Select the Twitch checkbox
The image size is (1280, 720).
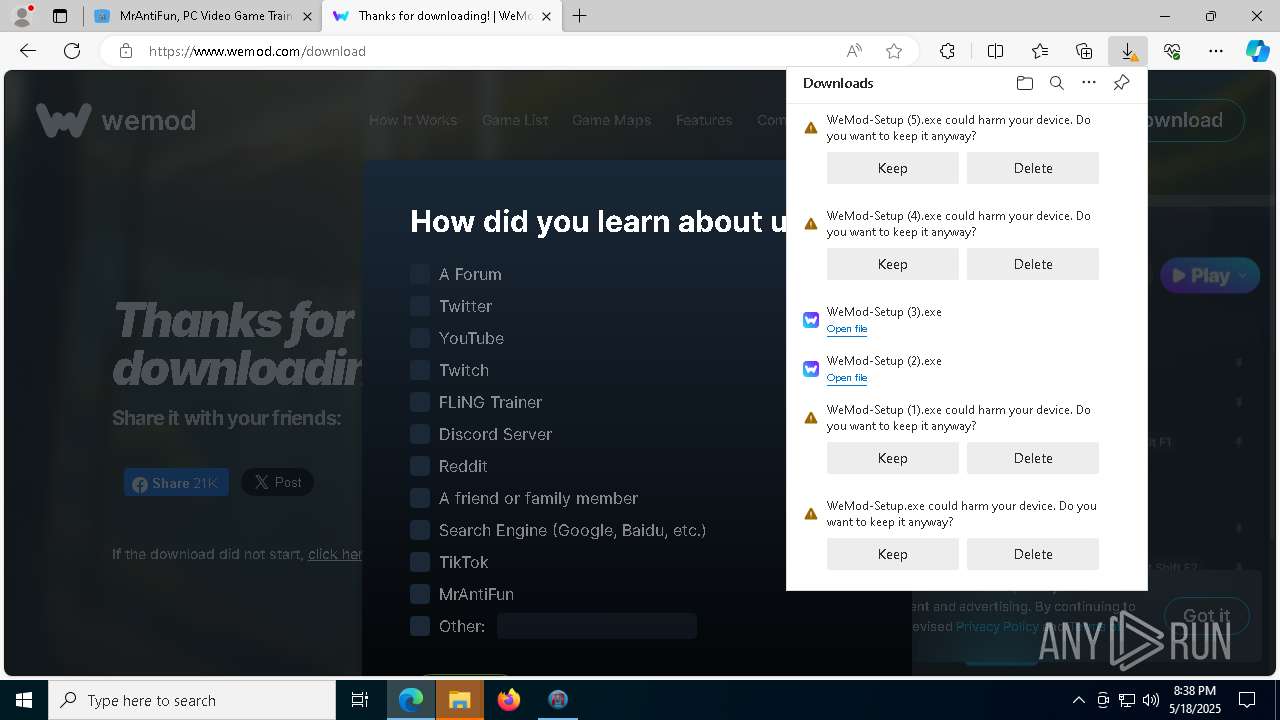[420, 370]
